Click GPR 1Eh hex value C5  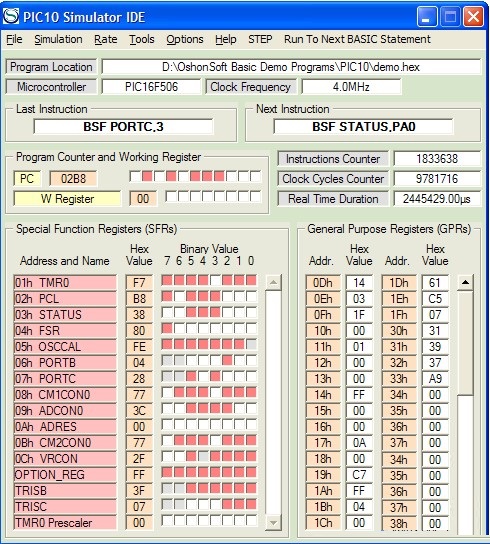(x=435, y=299)
